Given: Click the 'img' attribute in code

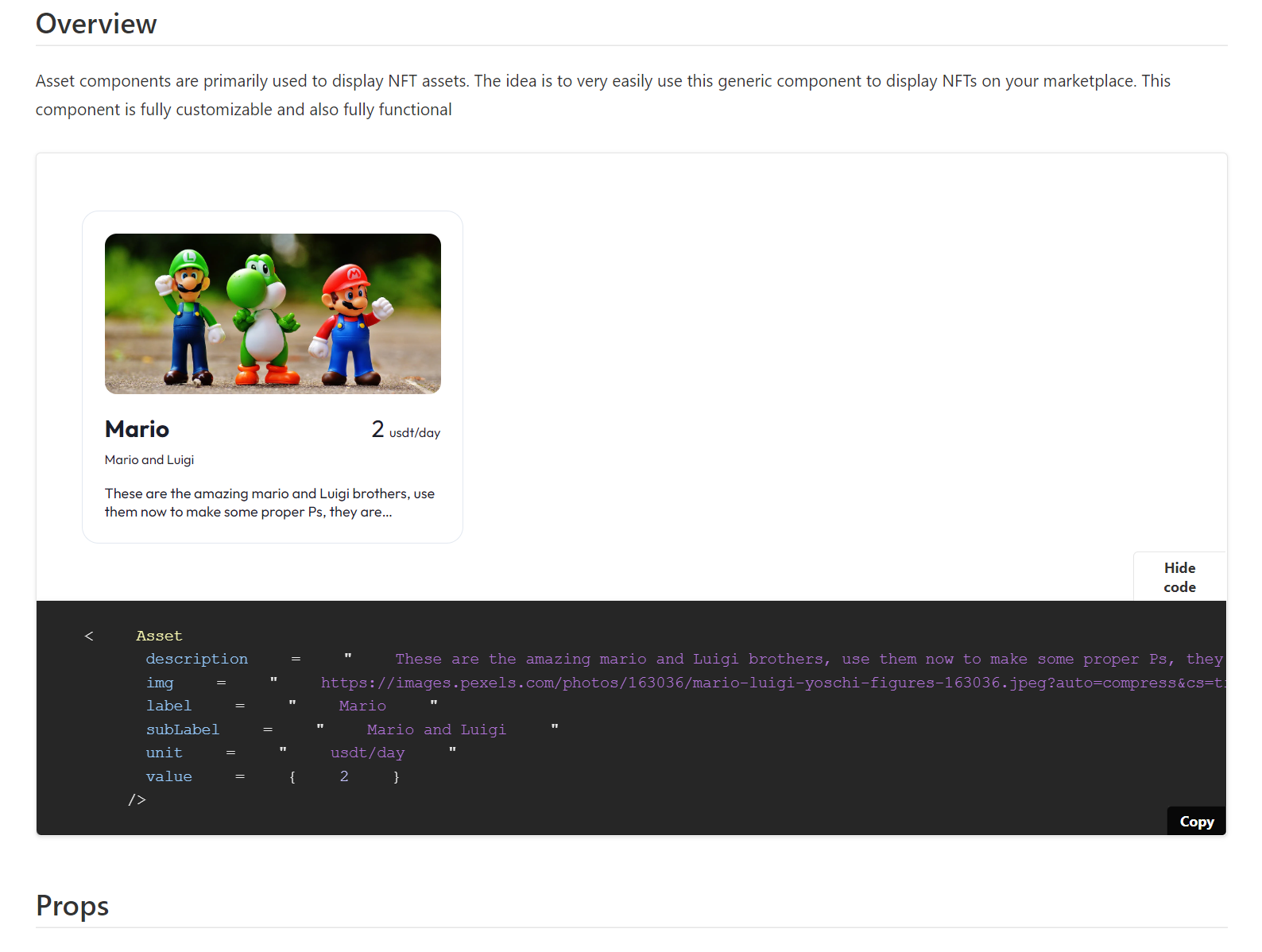Looking at the screenshot, I should point(160,683).
